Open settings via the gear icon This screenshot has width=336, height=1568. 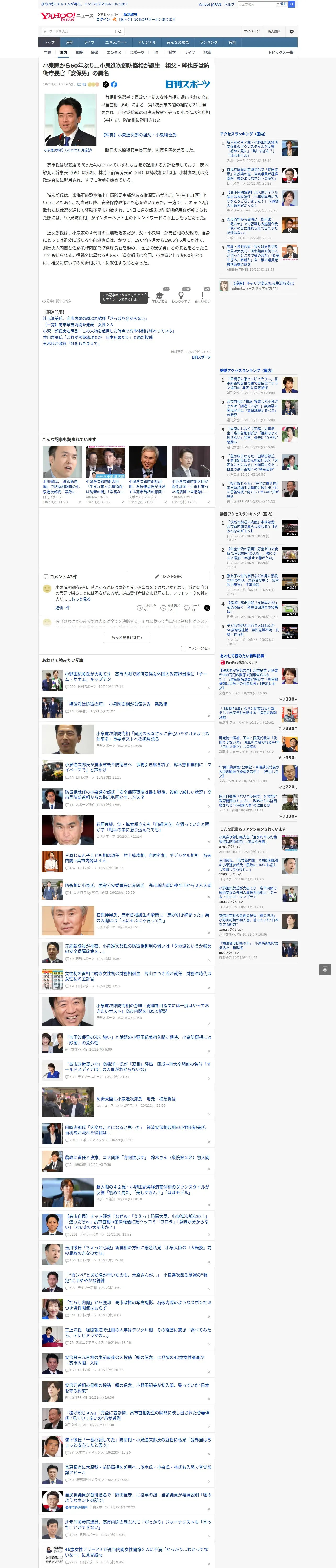(x=292, y=31)
